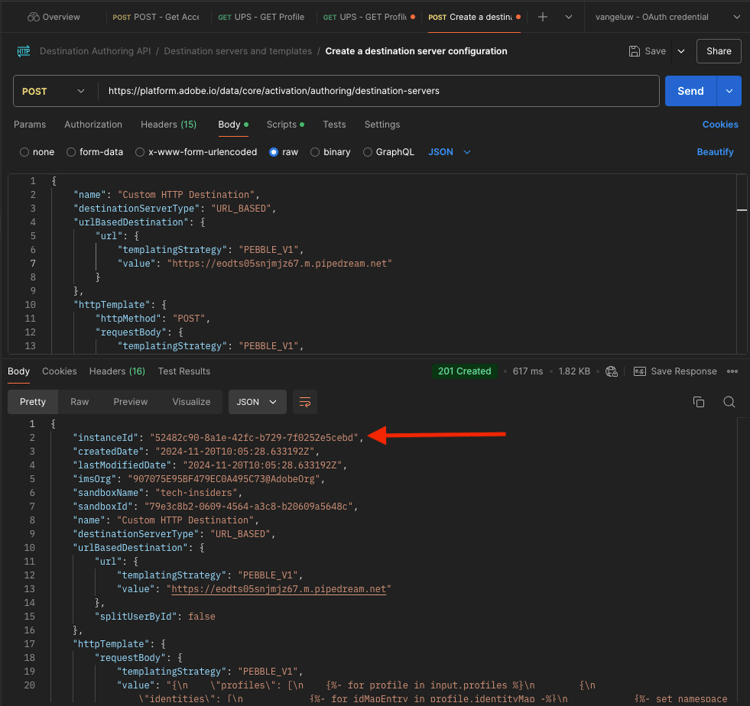
Task: Open the vangeluw OAuth credential environment dropdown
Action: [x=667, y=17]
